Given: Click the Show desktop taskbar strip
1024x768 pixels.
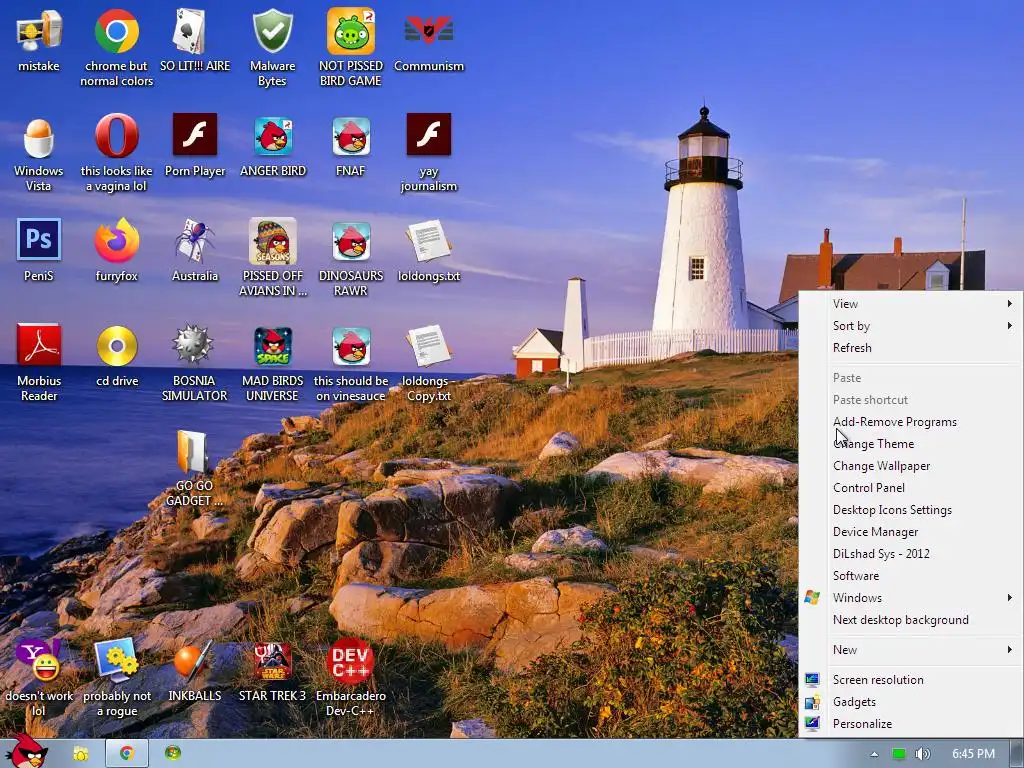Looking at the screenshot, I should [1017, 754].
